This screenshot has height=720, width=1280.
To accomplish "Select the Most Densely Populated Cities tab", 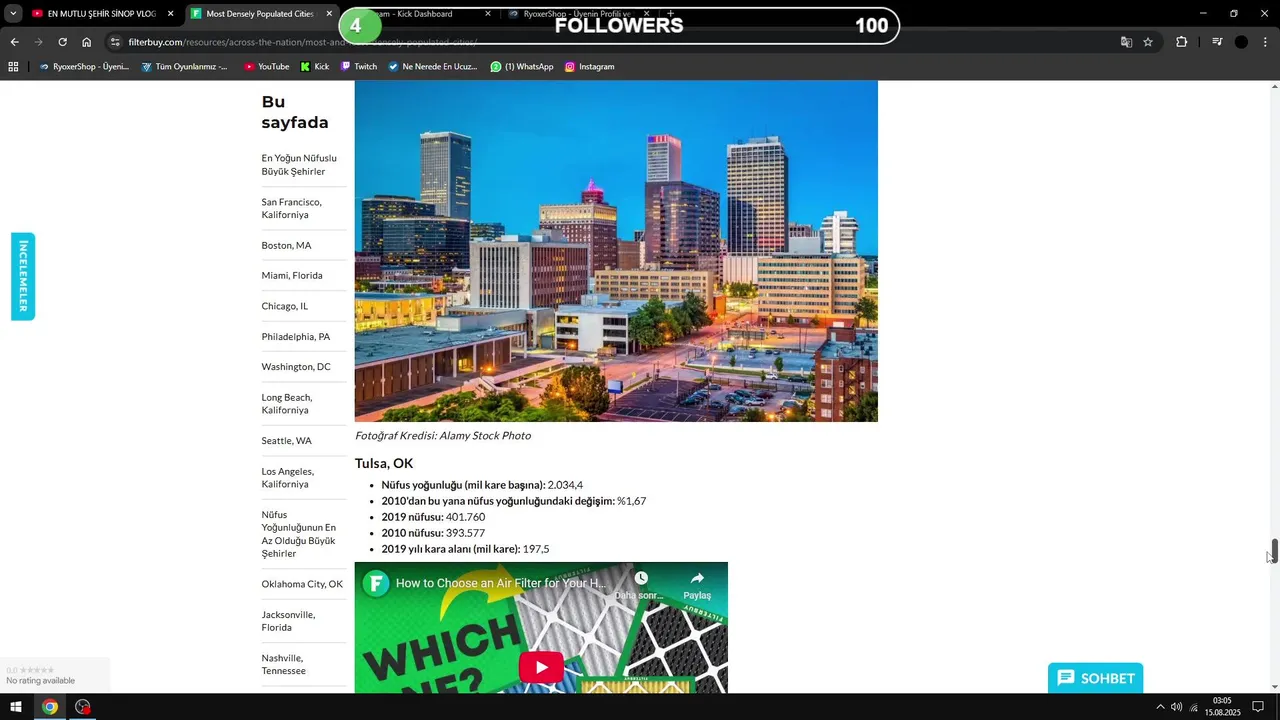I will [x=260, y=14].
